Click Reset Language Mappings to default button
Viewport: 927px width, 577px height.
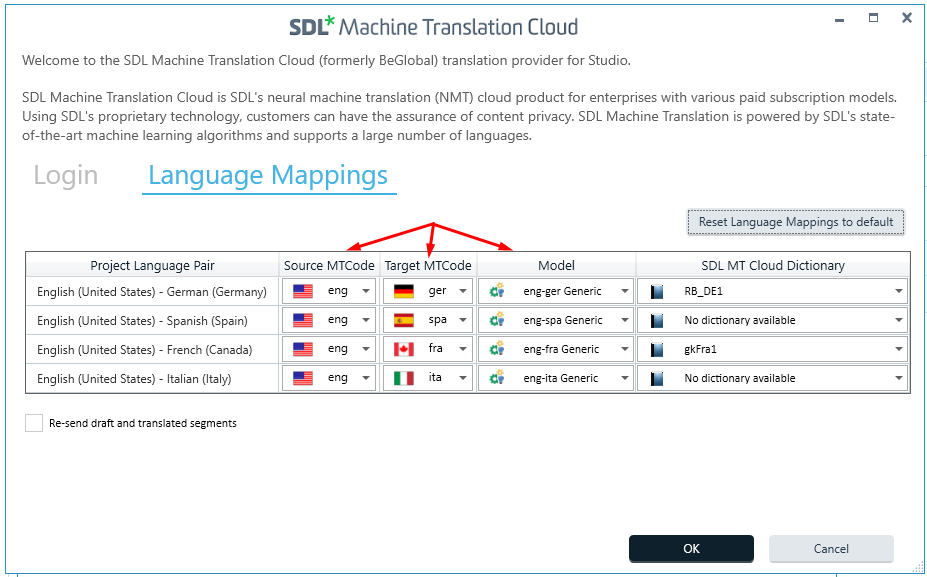click(x=796, y=222)
